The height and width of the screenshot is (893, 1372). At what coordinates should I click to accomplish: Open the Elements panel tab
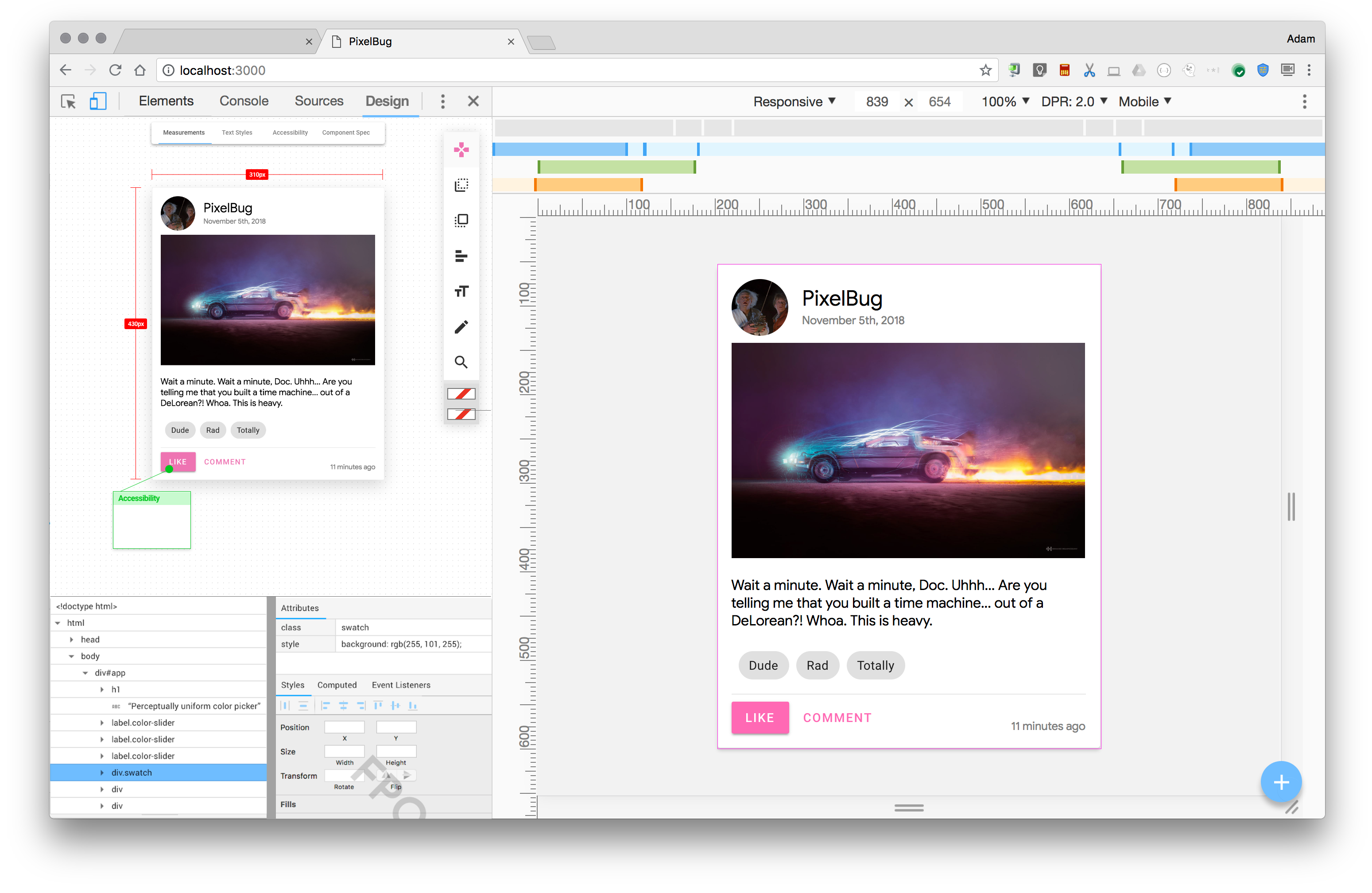pyautogui.click(x=166, y=101)
